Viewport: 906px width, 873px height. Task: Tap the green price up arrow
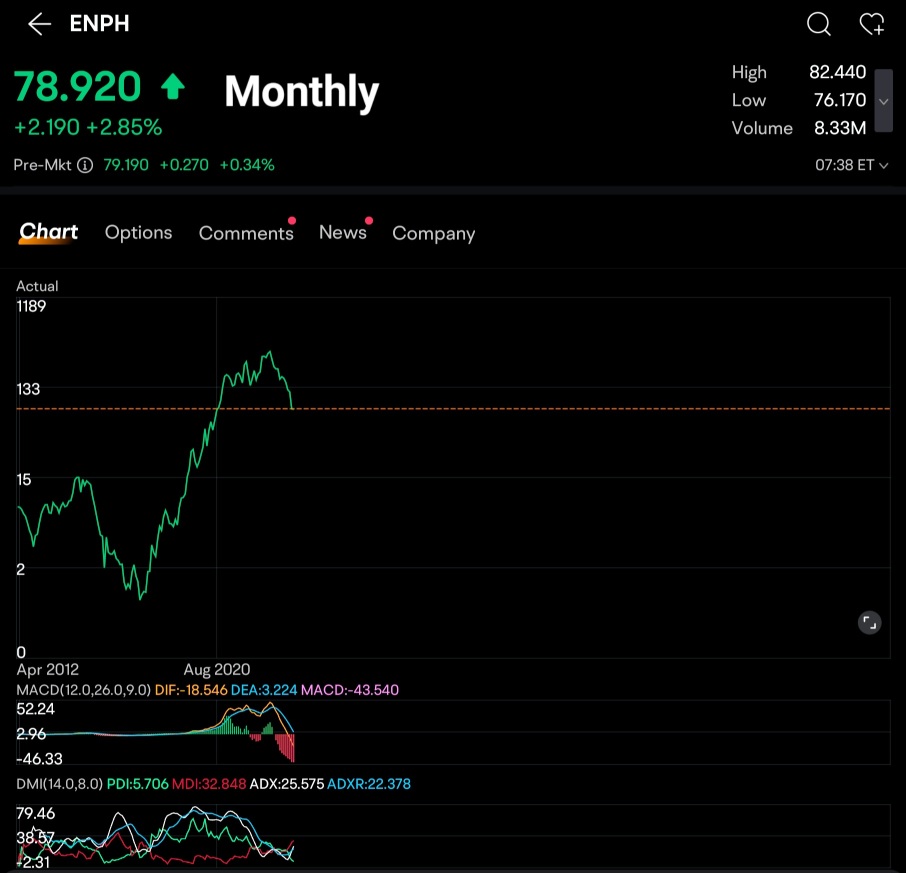(173, 87)
